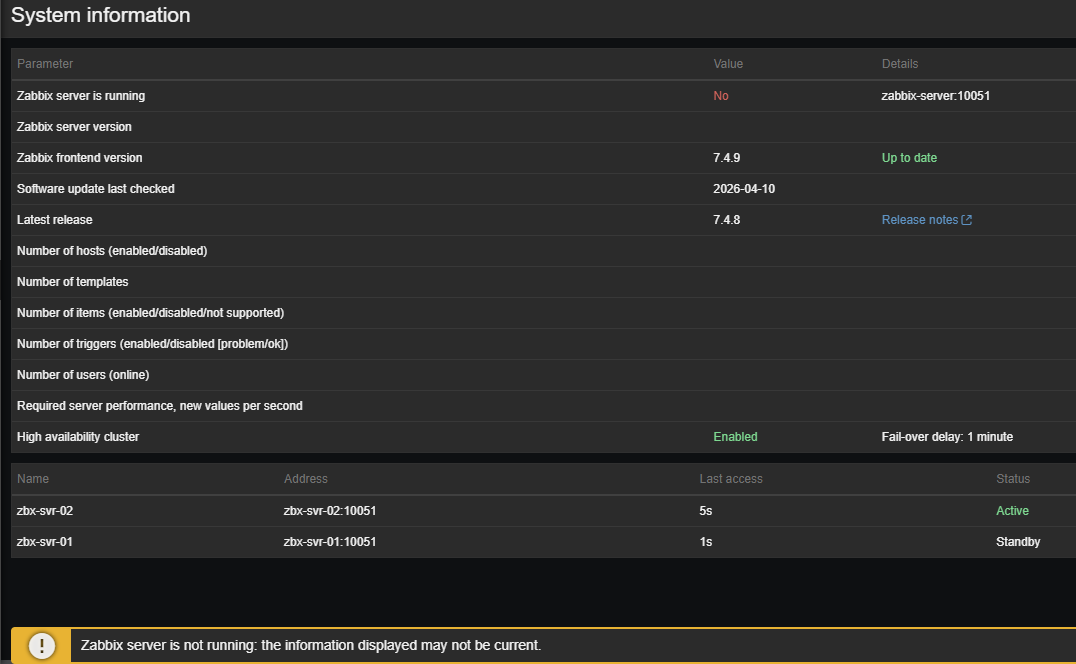Click the external link icon beside Release notes

coord(967,220)
